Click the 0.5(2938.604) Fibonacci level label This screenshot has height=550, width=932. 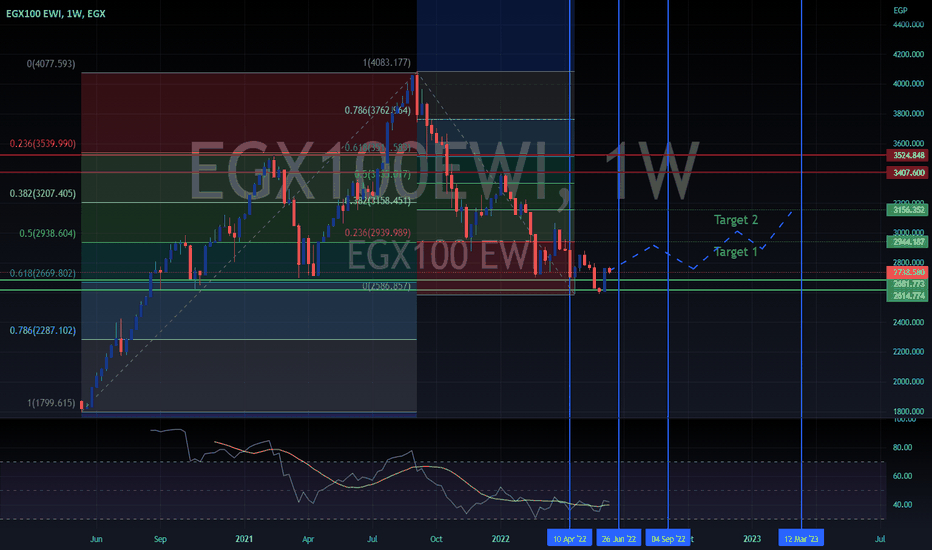pyautogui.click(x=48, y=234)
